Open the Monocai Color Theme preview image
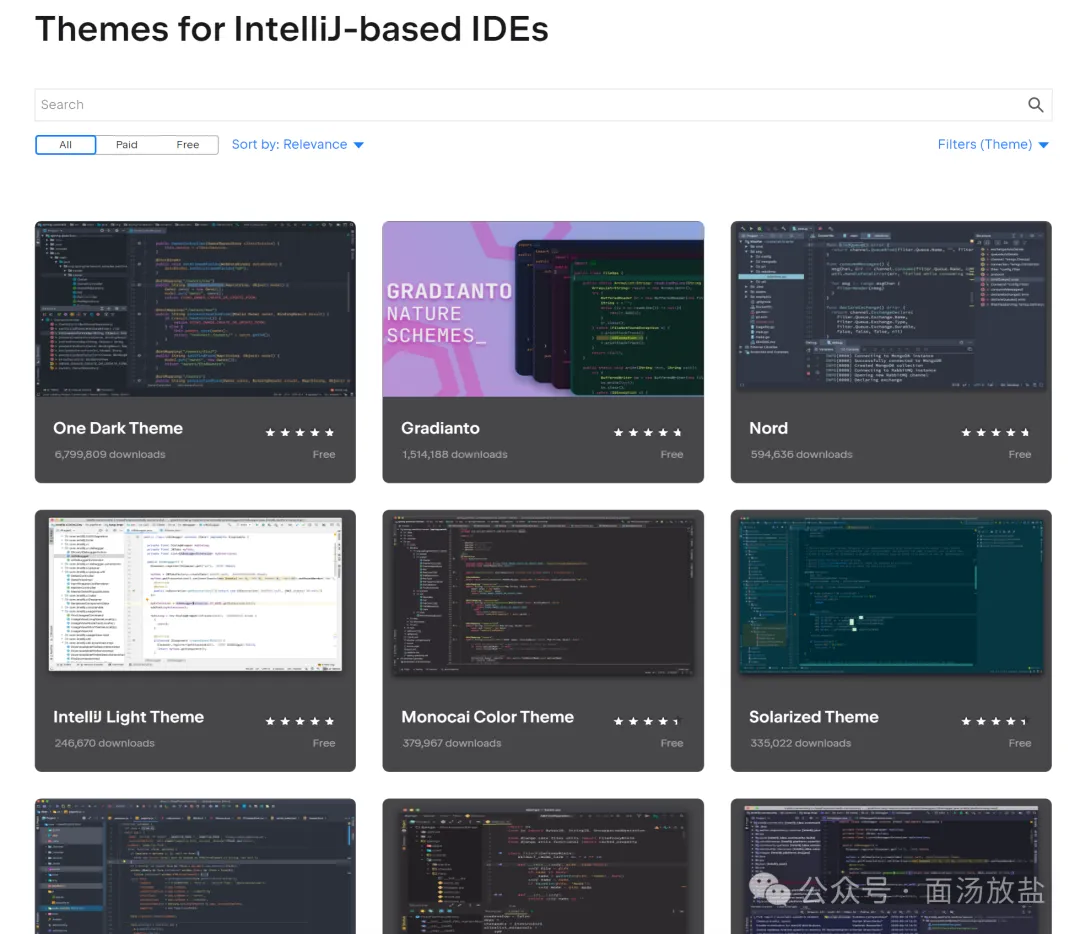This screenshot has width=1080, height=934. (x=543, y=595)
